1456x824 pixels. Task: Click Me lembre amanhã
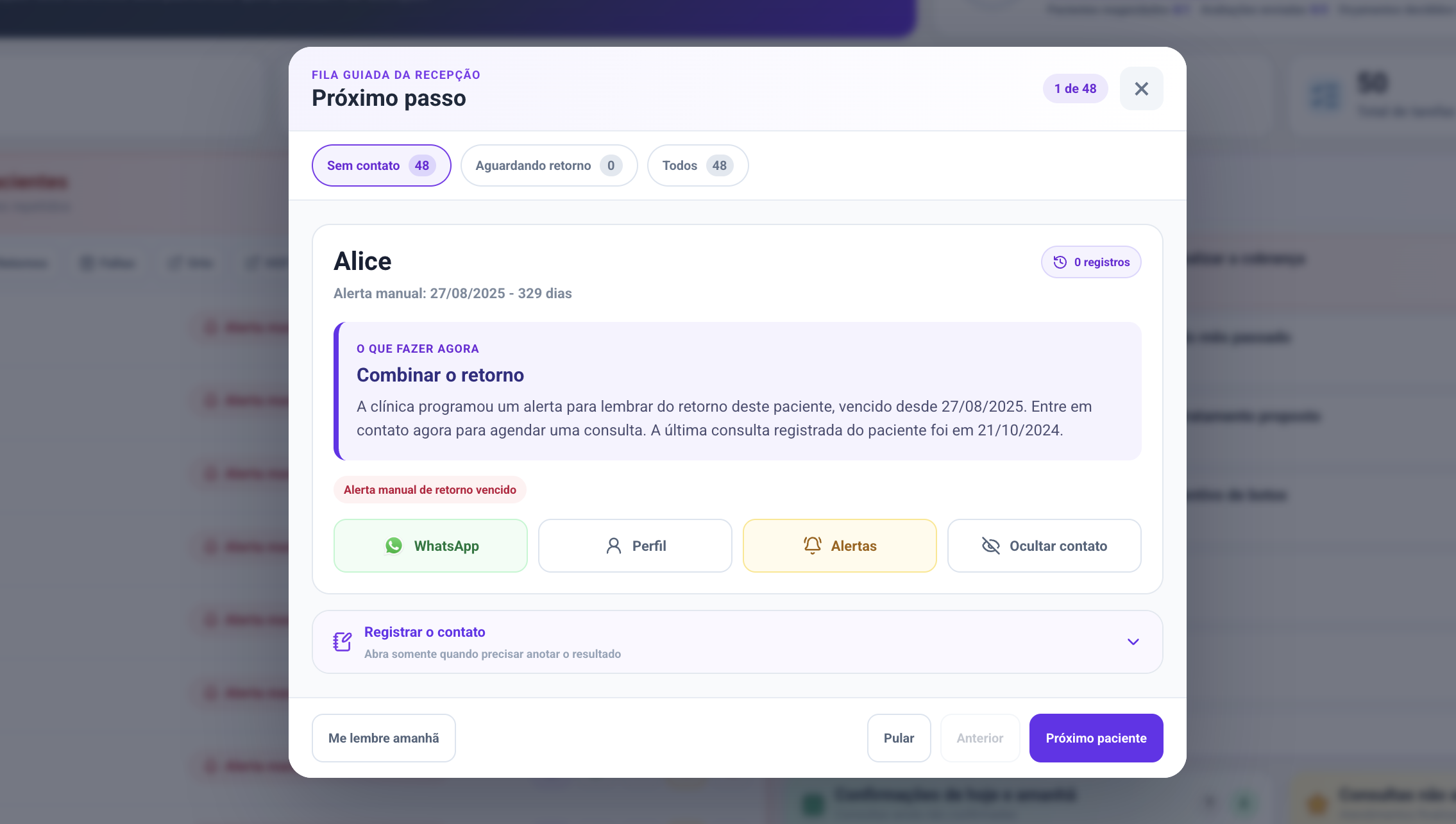pos(384,738)
